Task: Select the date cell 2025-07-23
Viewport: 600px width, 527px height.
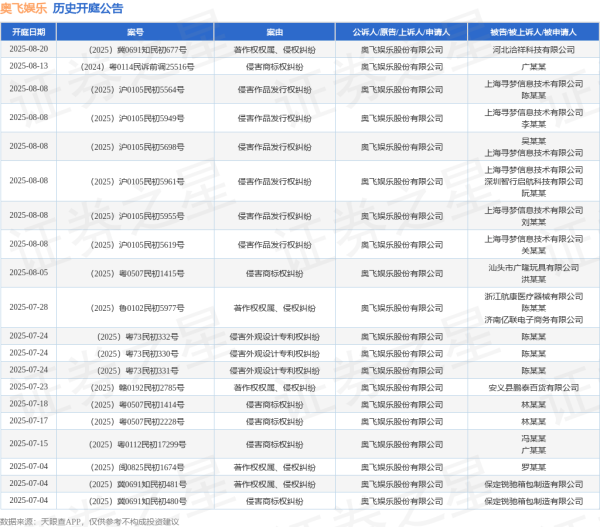Action: (29, 387)
